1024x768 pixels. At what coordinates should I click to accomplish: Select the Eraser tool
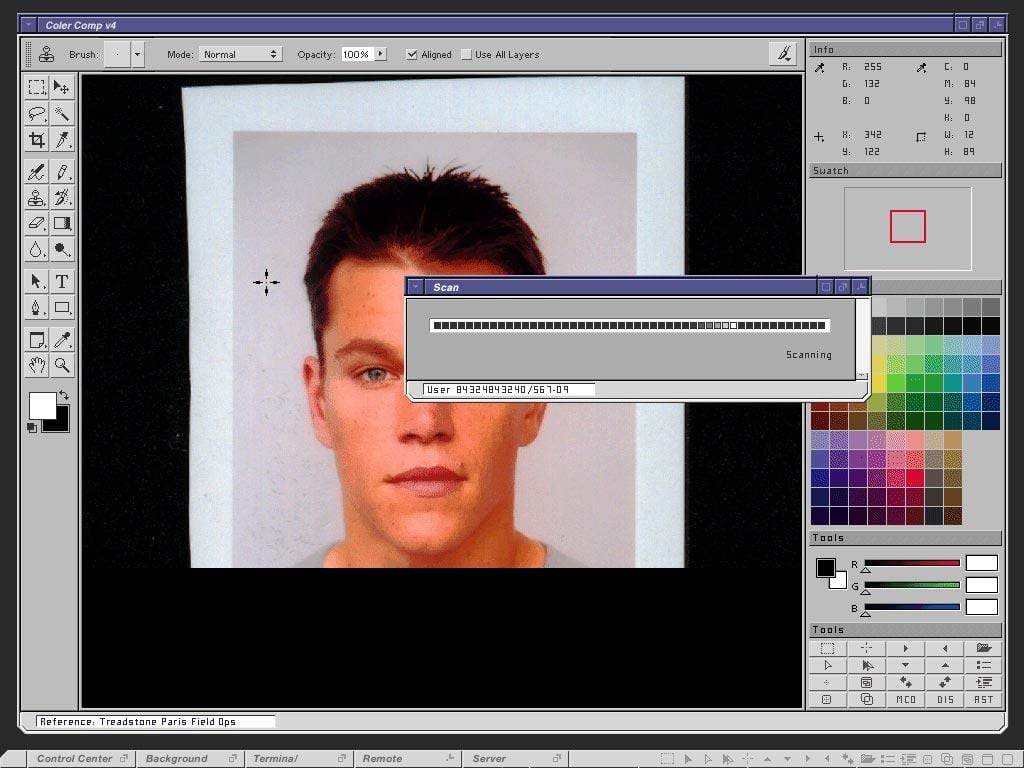coord(37,223)
